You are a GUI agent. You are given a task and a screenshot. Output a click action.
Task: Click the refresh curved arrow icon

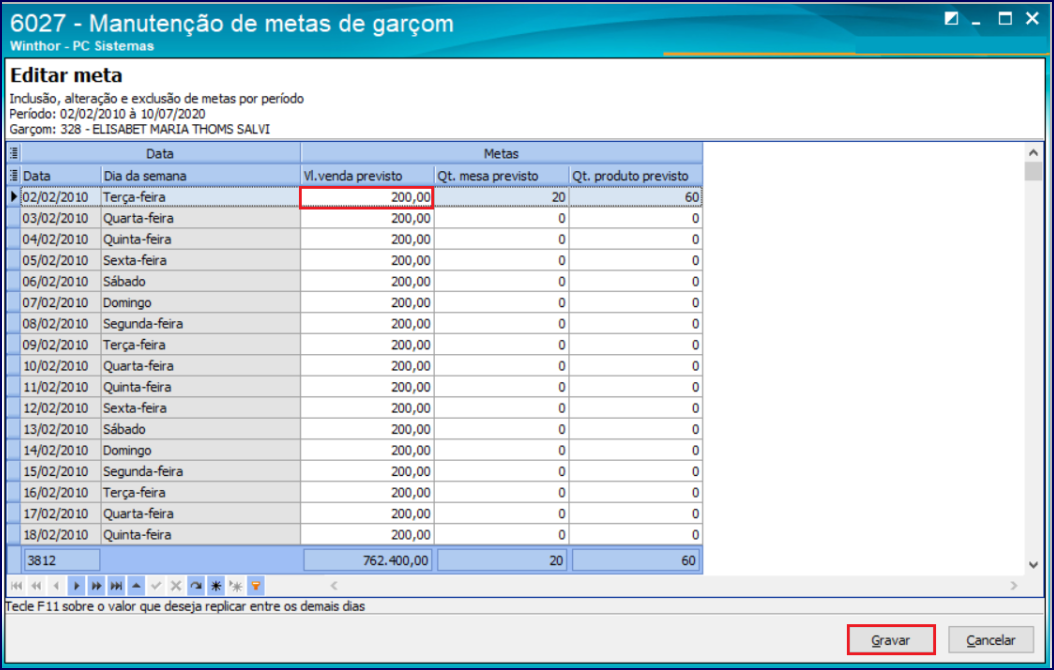pos(196,586)
